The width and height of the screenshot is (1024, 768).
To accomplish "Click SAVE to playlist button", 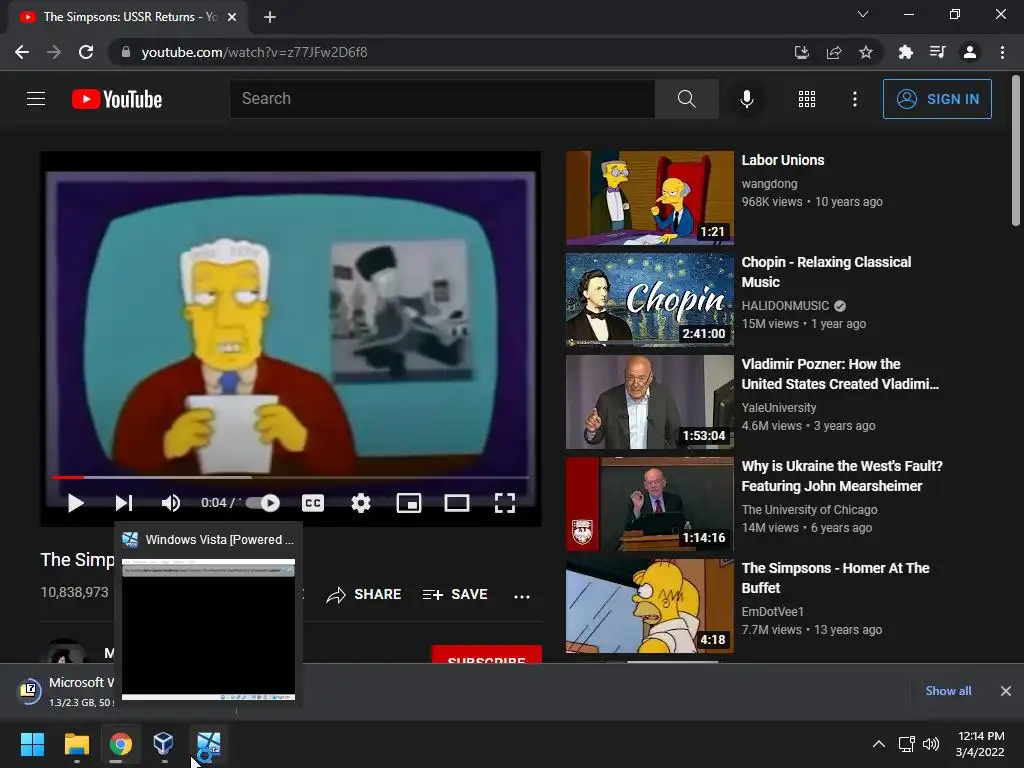I will tap(455, 594).
